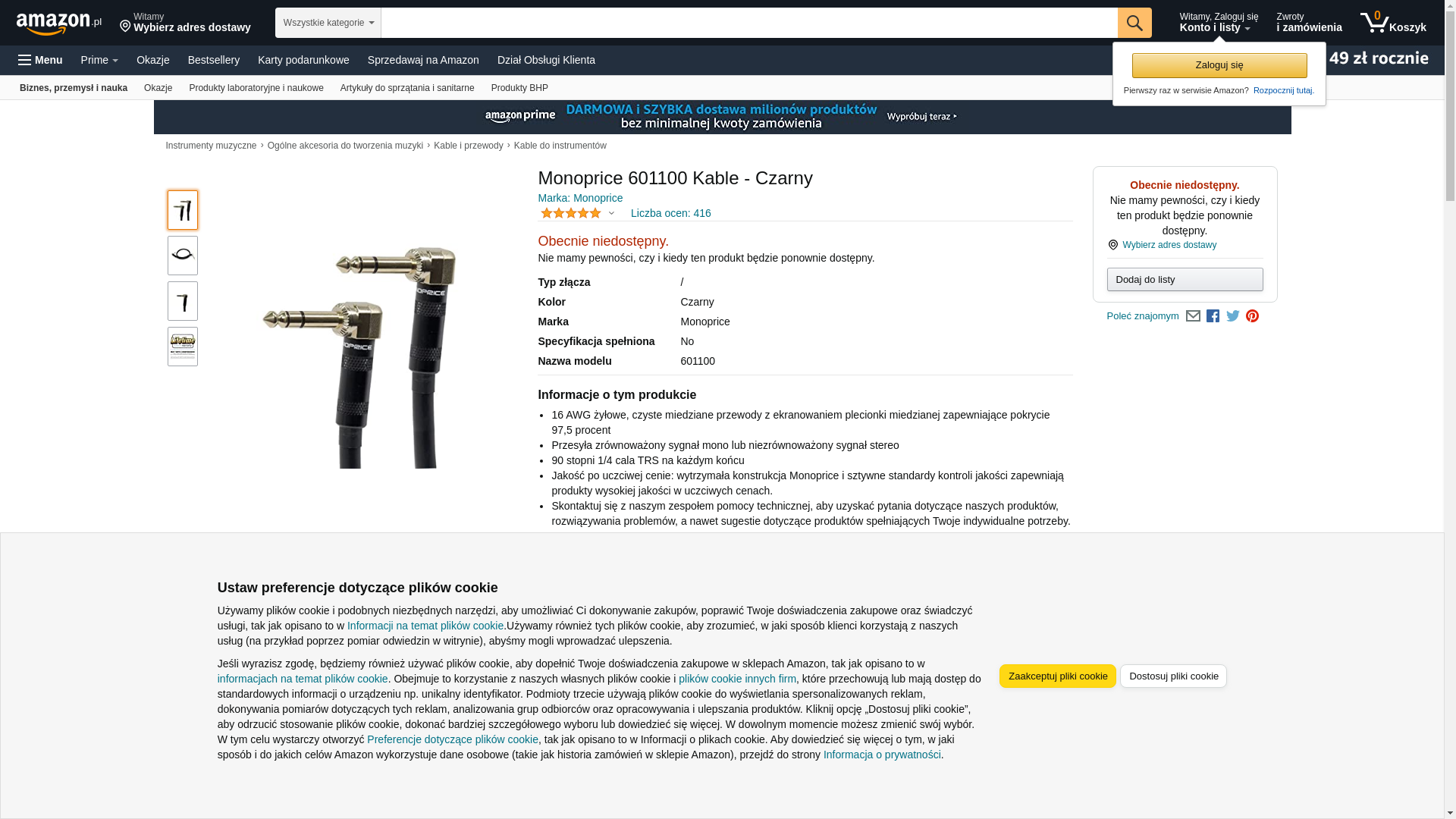This screenshot has width=1456, height=819.
Task: Open the Bestsellery navigation item
Action: pos(214,60)
